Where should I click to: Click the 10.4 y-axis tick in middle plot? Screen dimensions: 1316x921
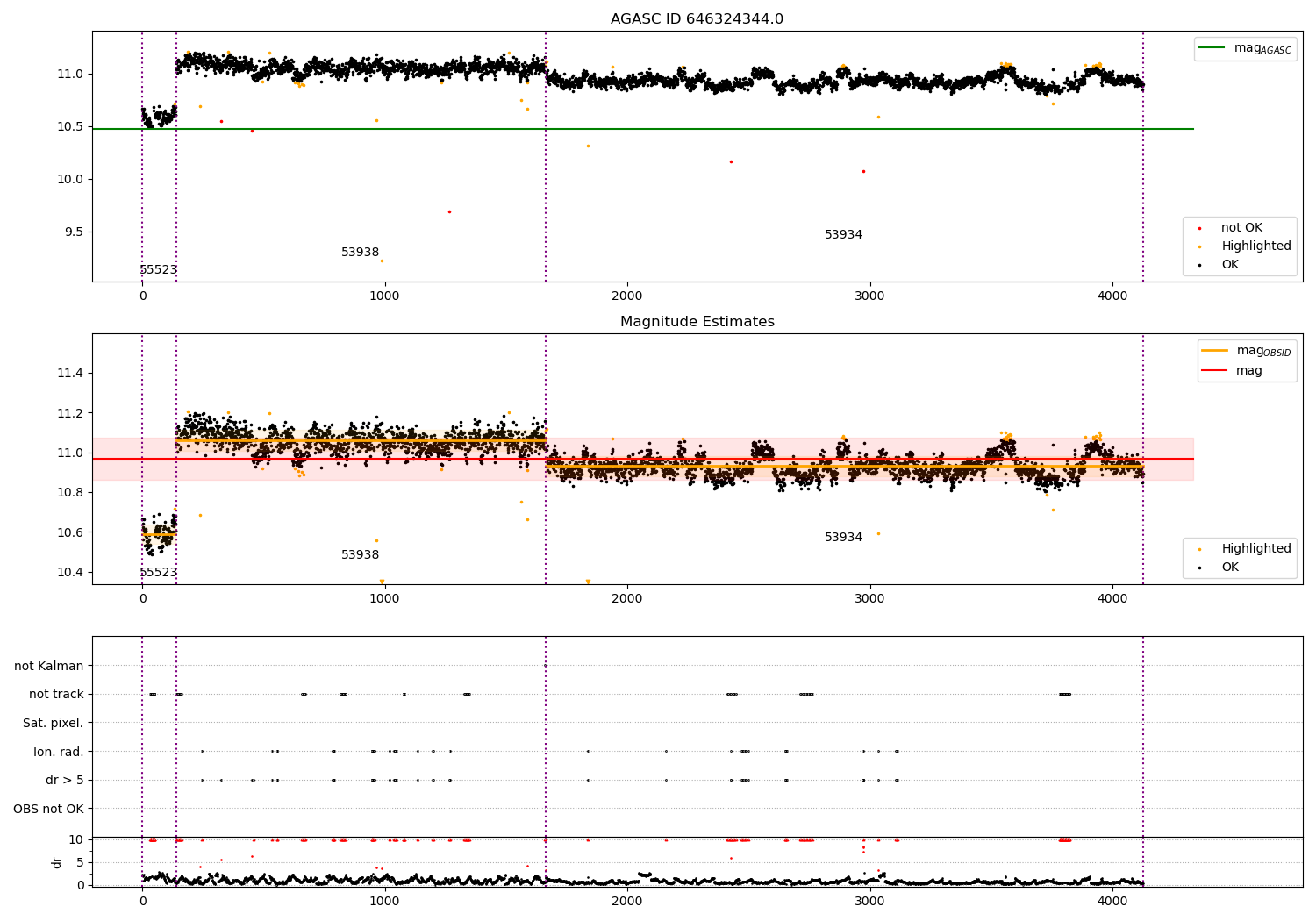tap(70, 573)
